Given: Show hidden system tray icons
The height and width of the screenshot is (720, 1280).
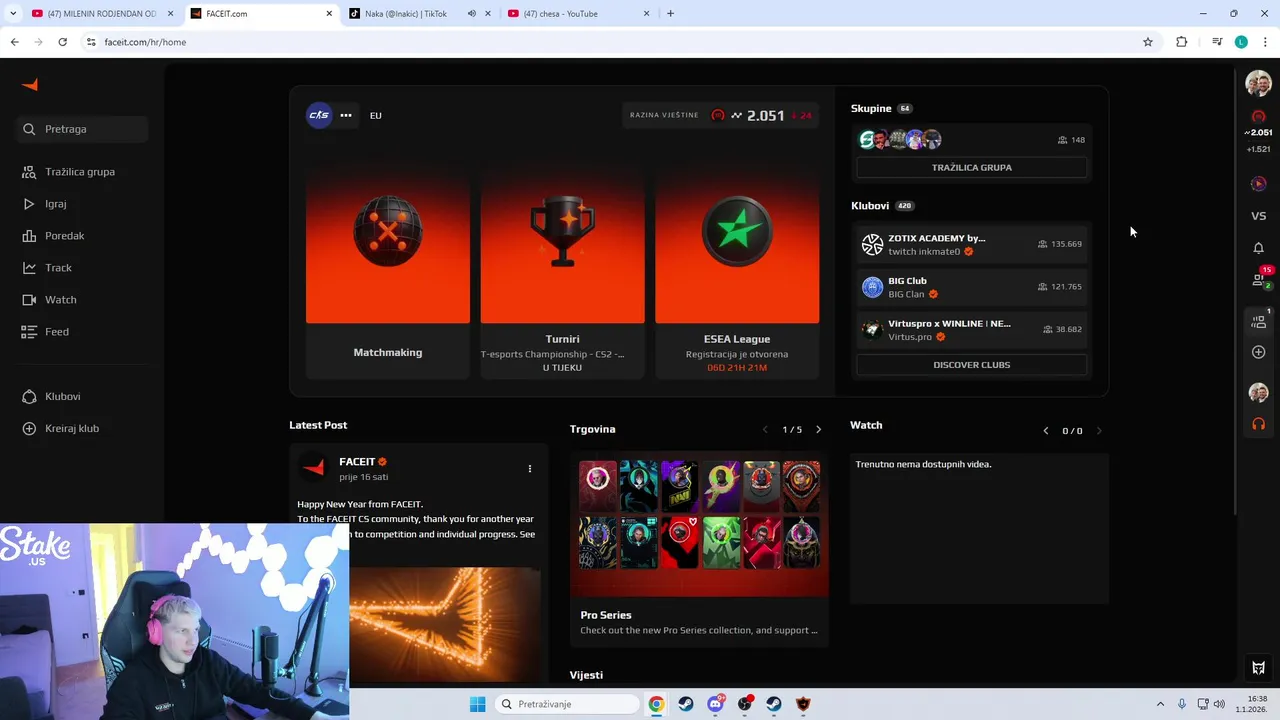Looking at the screenshot, I should click(x=1160, y=704).
